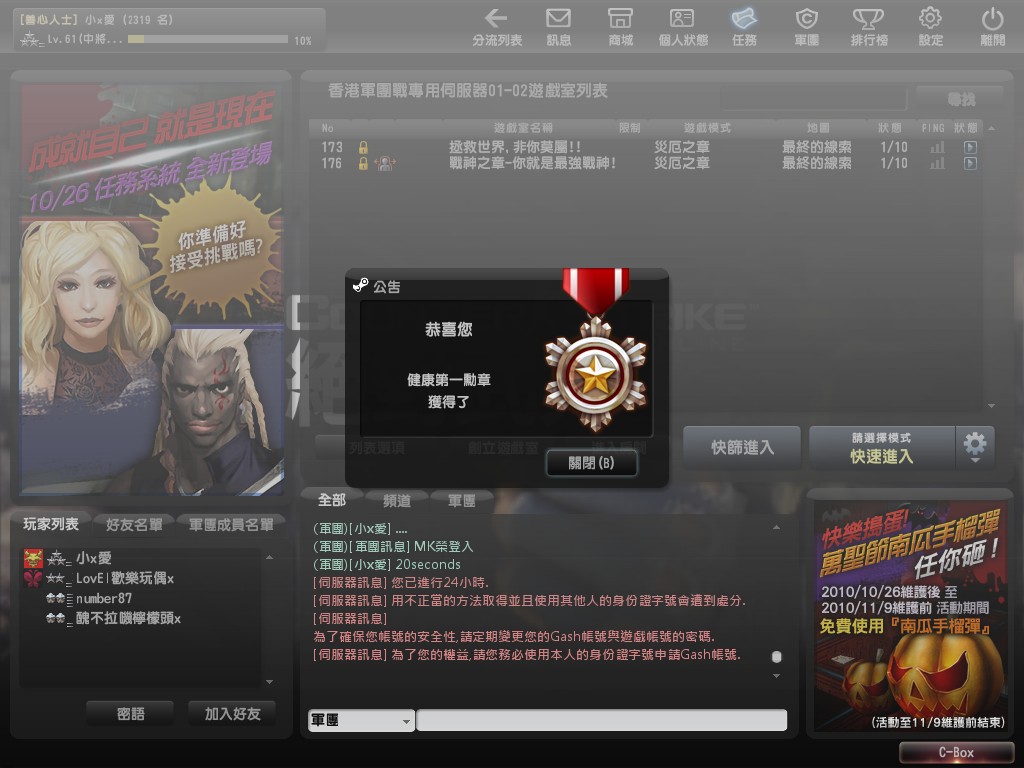Click the lock icon on room 176
Screen dimensions: 1024x768
363,163
